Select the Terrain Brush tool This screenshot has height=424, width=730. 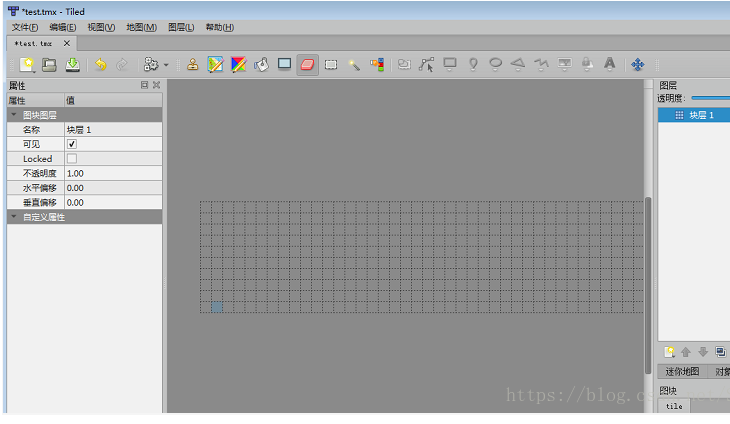[x=215, y=65]
